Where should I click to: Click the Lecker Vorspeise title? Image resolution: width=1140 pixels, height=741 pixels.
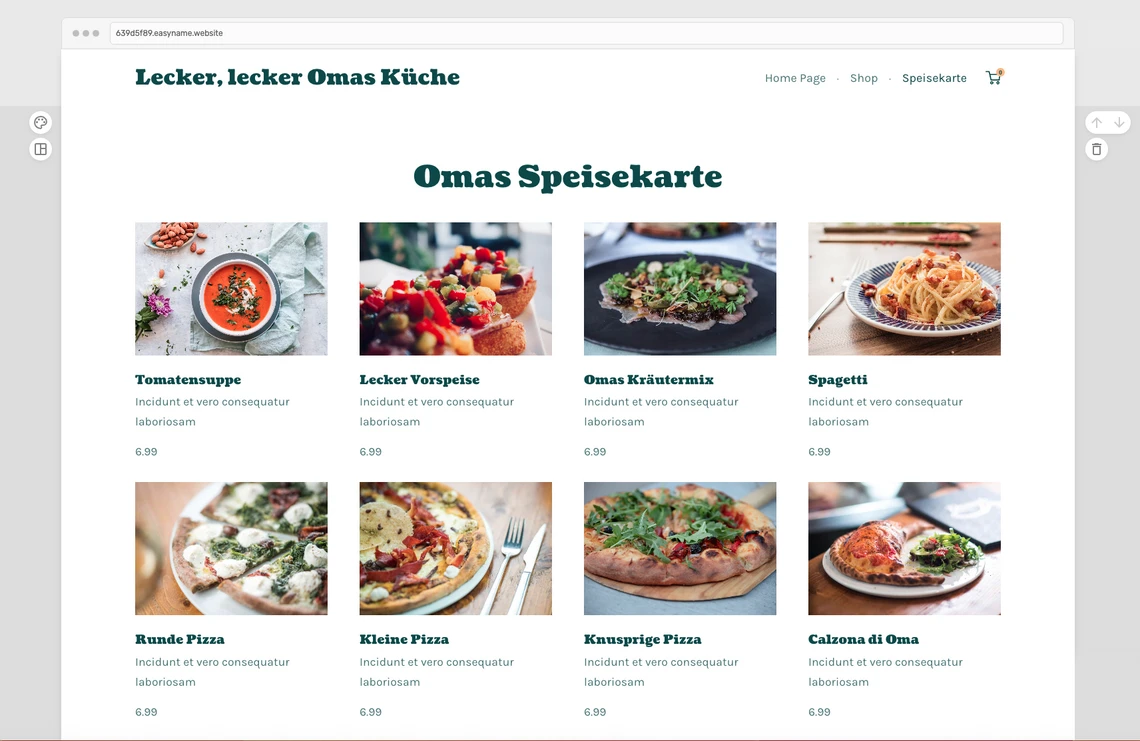(420, 380)
